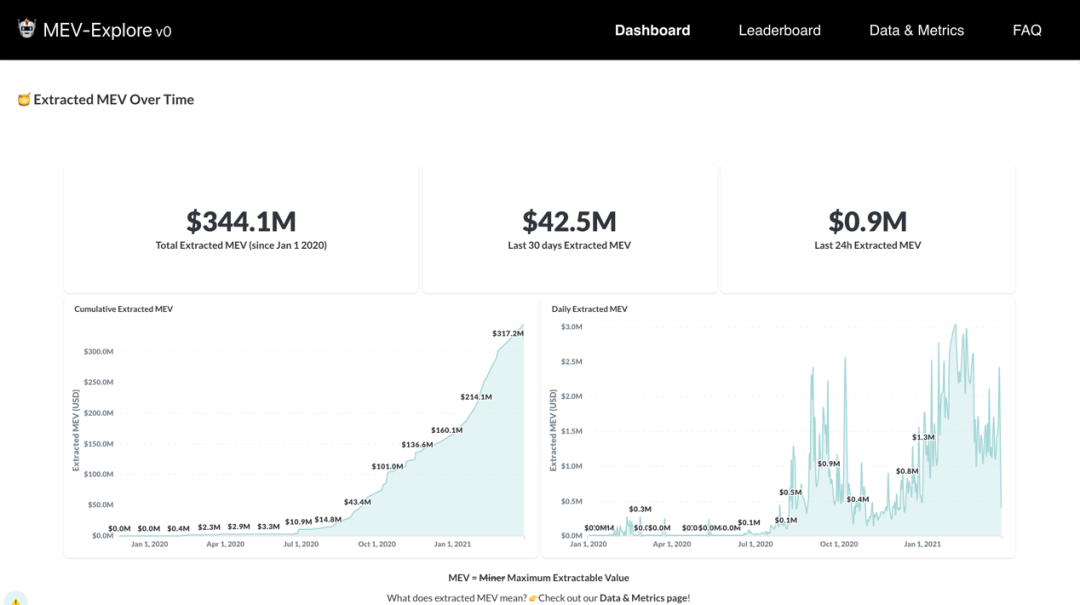Click the honey pot emoji beside the heading

click(24, 100)
